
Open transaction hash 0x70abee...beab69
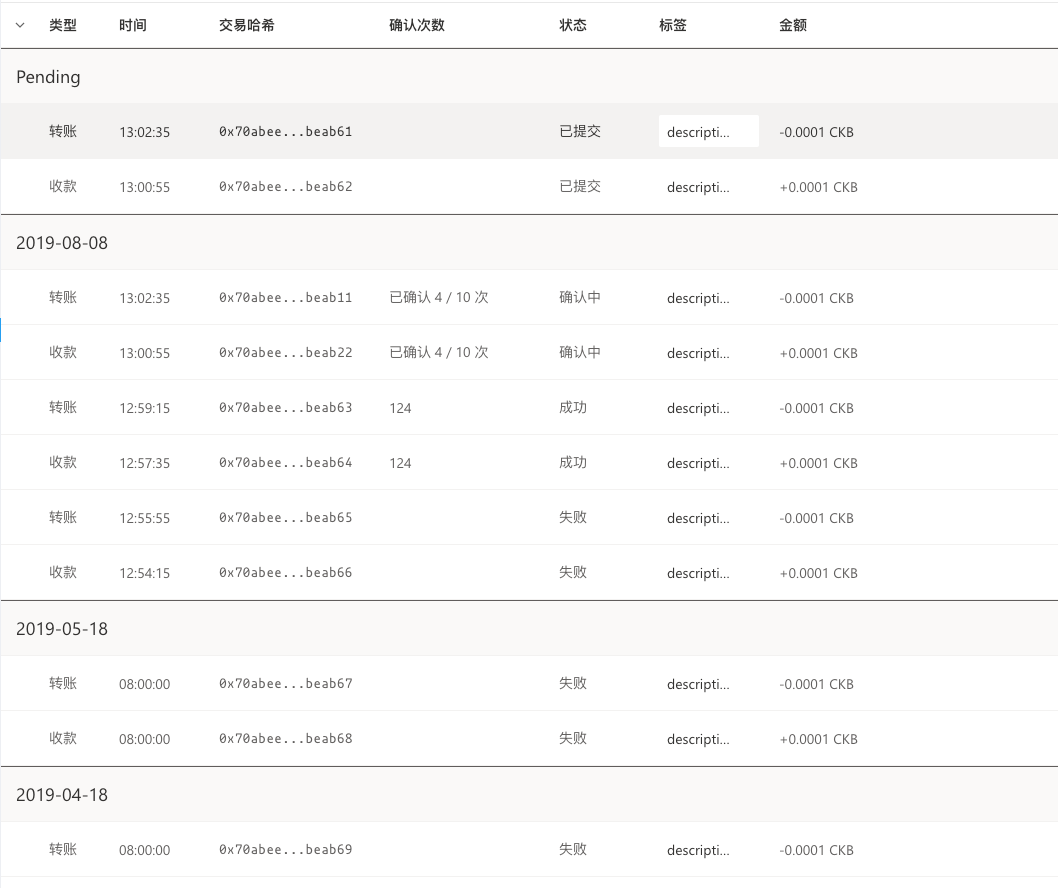[x=285, y=850]
